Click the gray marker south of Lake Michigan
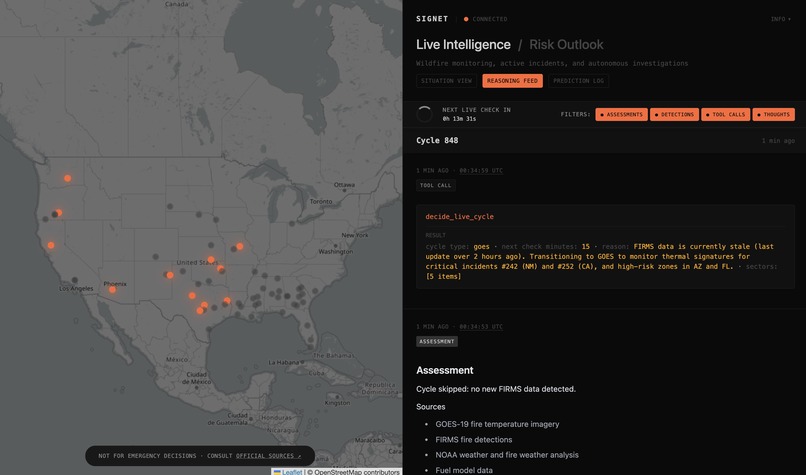This screenshot has width=806, height=475. click(x=291, y=224)
